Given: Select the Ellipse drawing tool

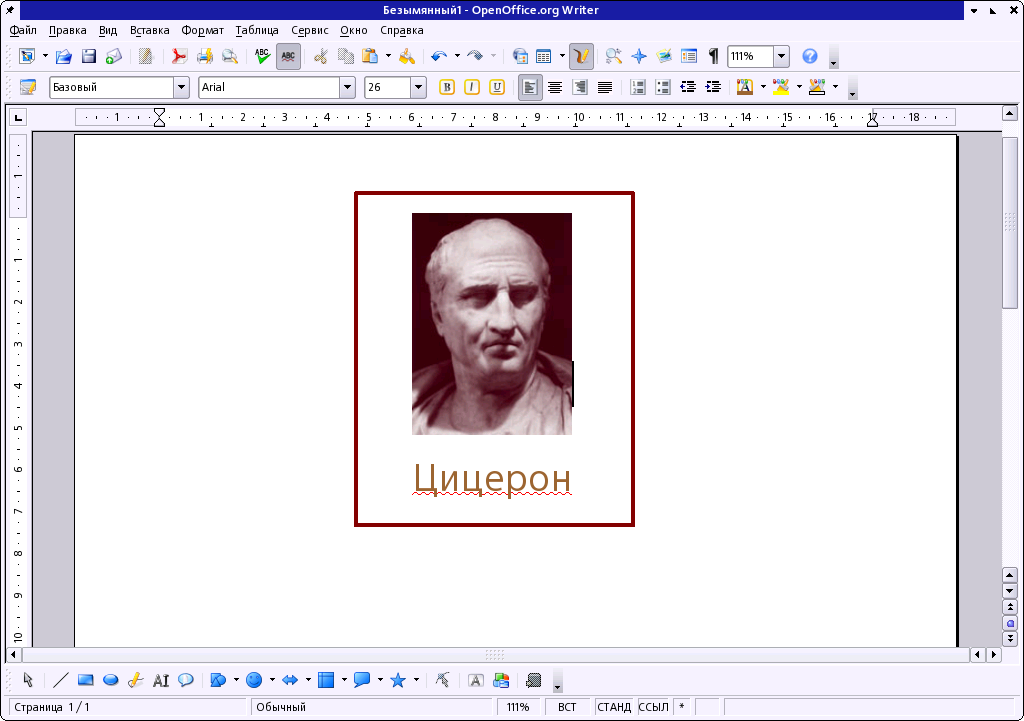Looking at the screenshot, I should click(x=111, y=680).
